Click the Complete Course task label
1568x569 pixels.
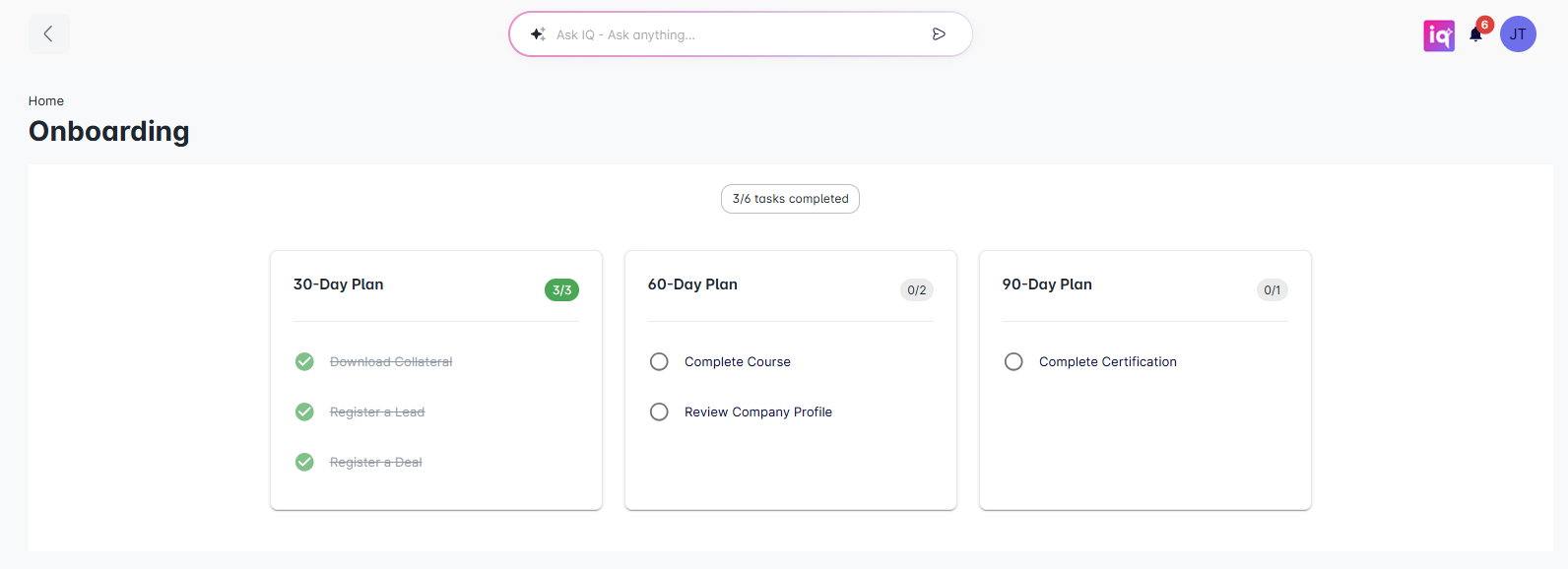pos(737,362)
